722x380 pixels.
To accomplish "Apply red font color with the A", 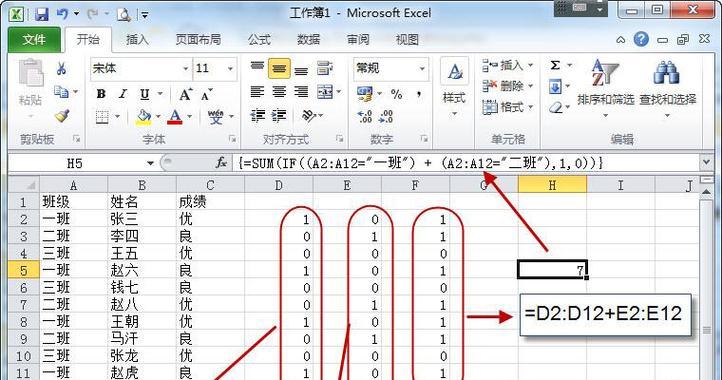I will pyautogui.click(x=175, y=117).
